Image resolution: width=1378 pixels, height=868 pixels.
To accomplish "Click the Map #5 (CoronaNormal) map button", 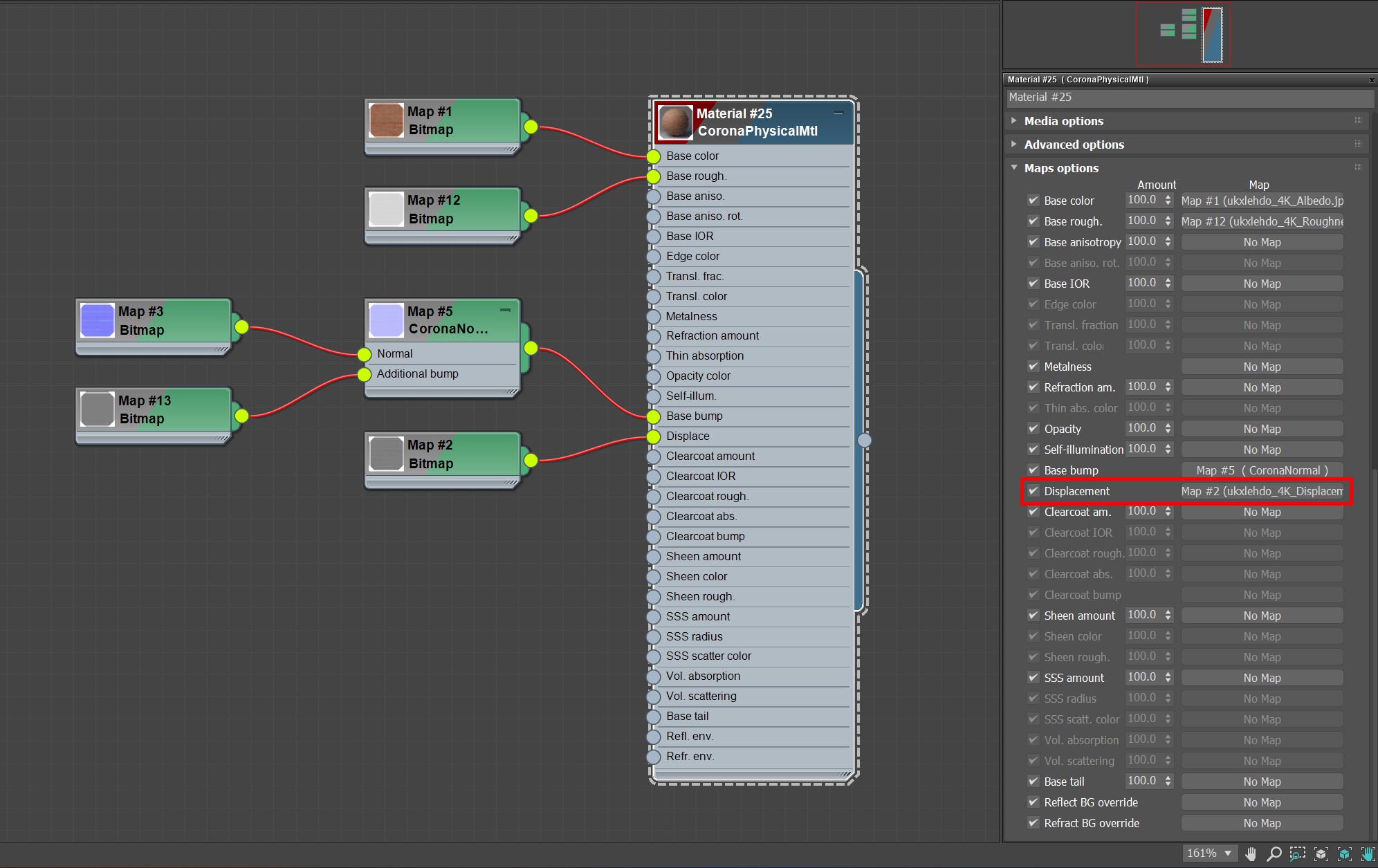I will click(x=1262, y=470).
